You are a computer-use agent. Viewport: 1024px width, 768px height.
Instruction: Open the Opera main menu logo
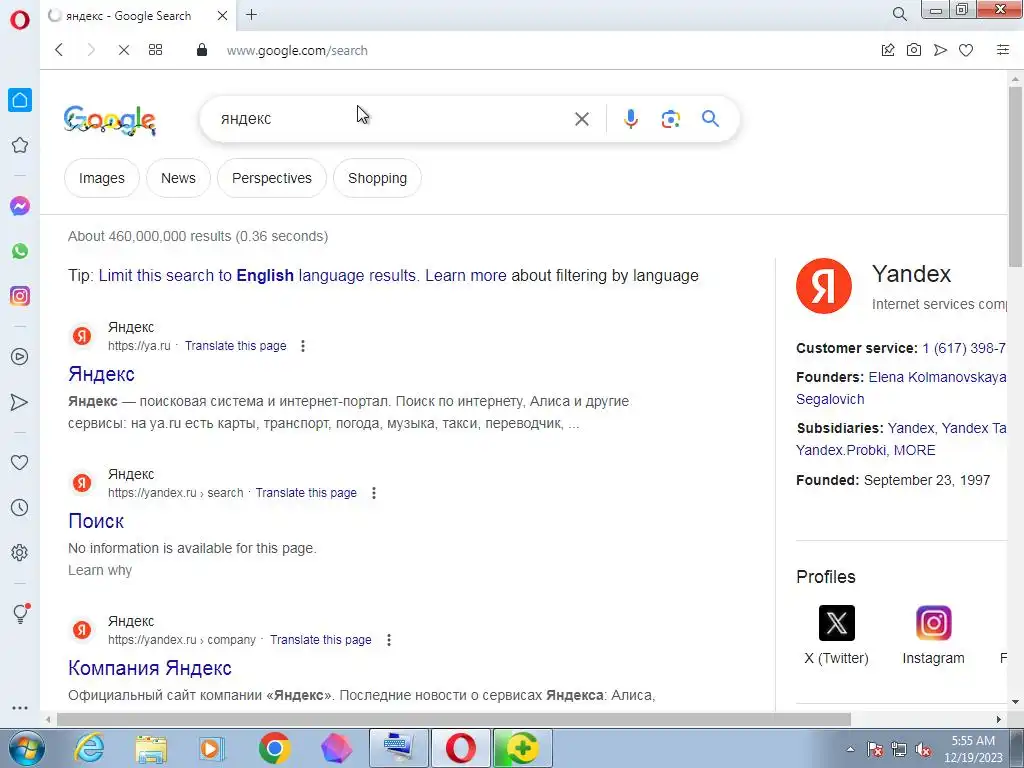point(20,20)
